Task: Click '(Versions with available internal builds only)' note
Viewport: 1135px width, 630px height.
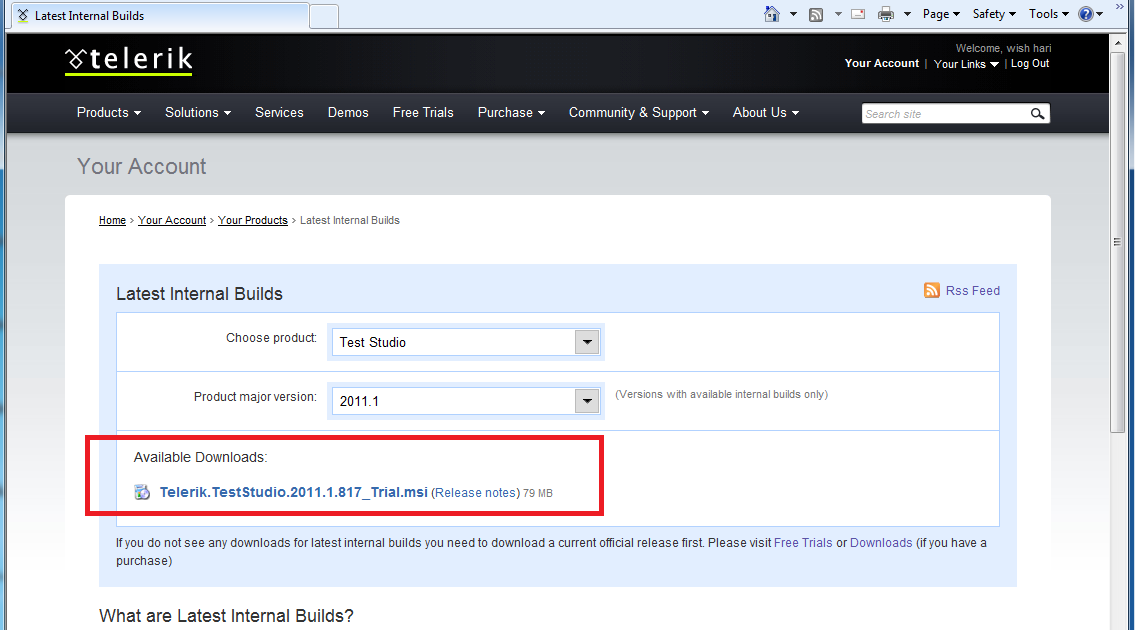Action: tap(722, 394)
